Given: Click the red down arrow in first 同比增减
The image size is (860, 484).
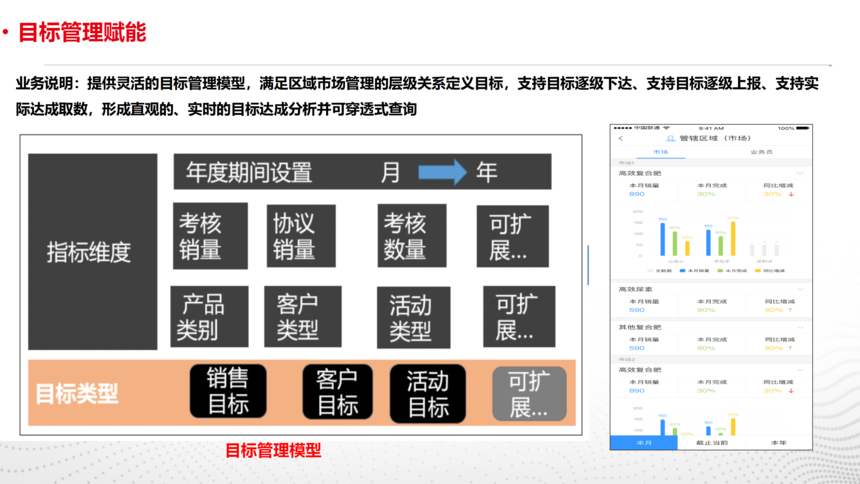Looking at the screenshot, I should click(x=791, y=194).
